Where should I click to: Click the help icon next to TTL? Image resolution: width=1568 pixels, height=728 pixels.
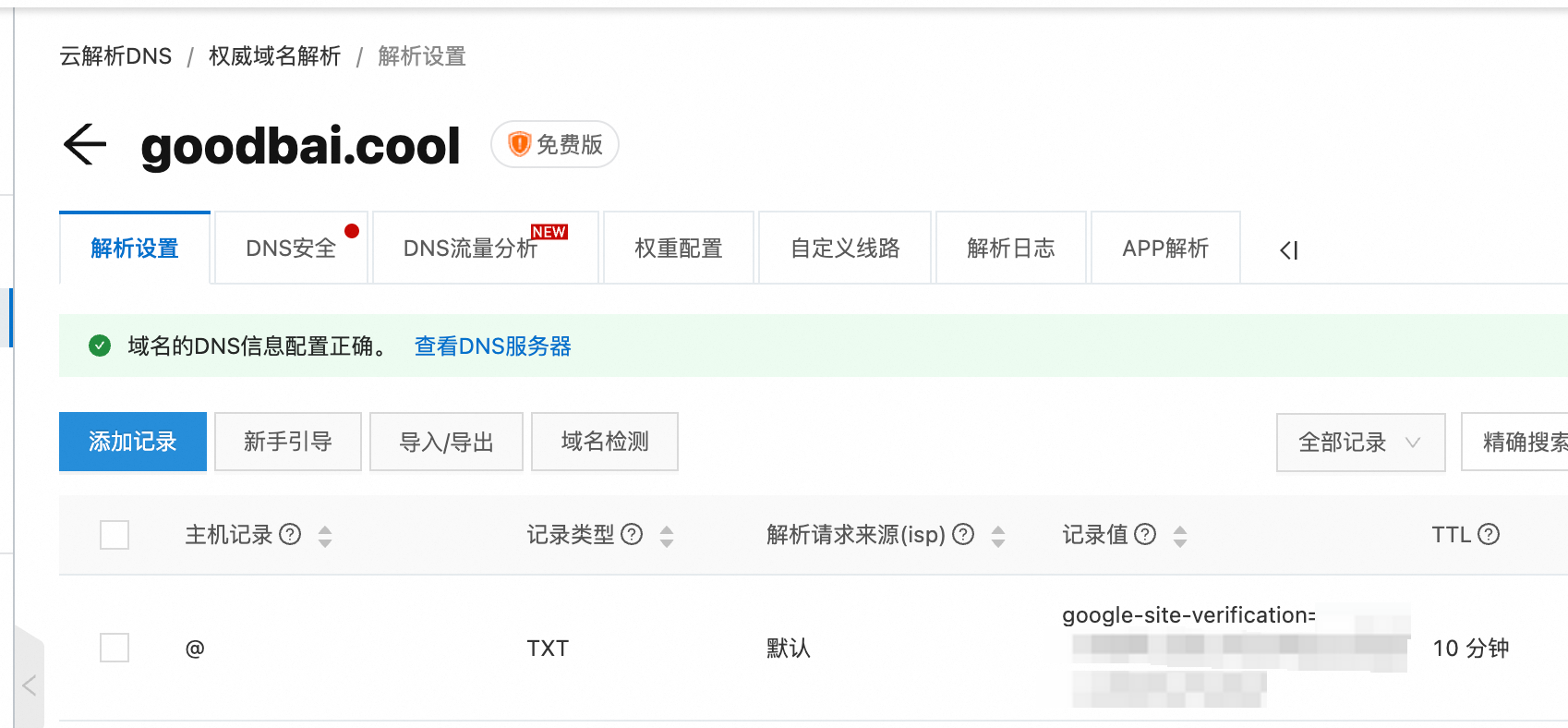pos(1489,535)
